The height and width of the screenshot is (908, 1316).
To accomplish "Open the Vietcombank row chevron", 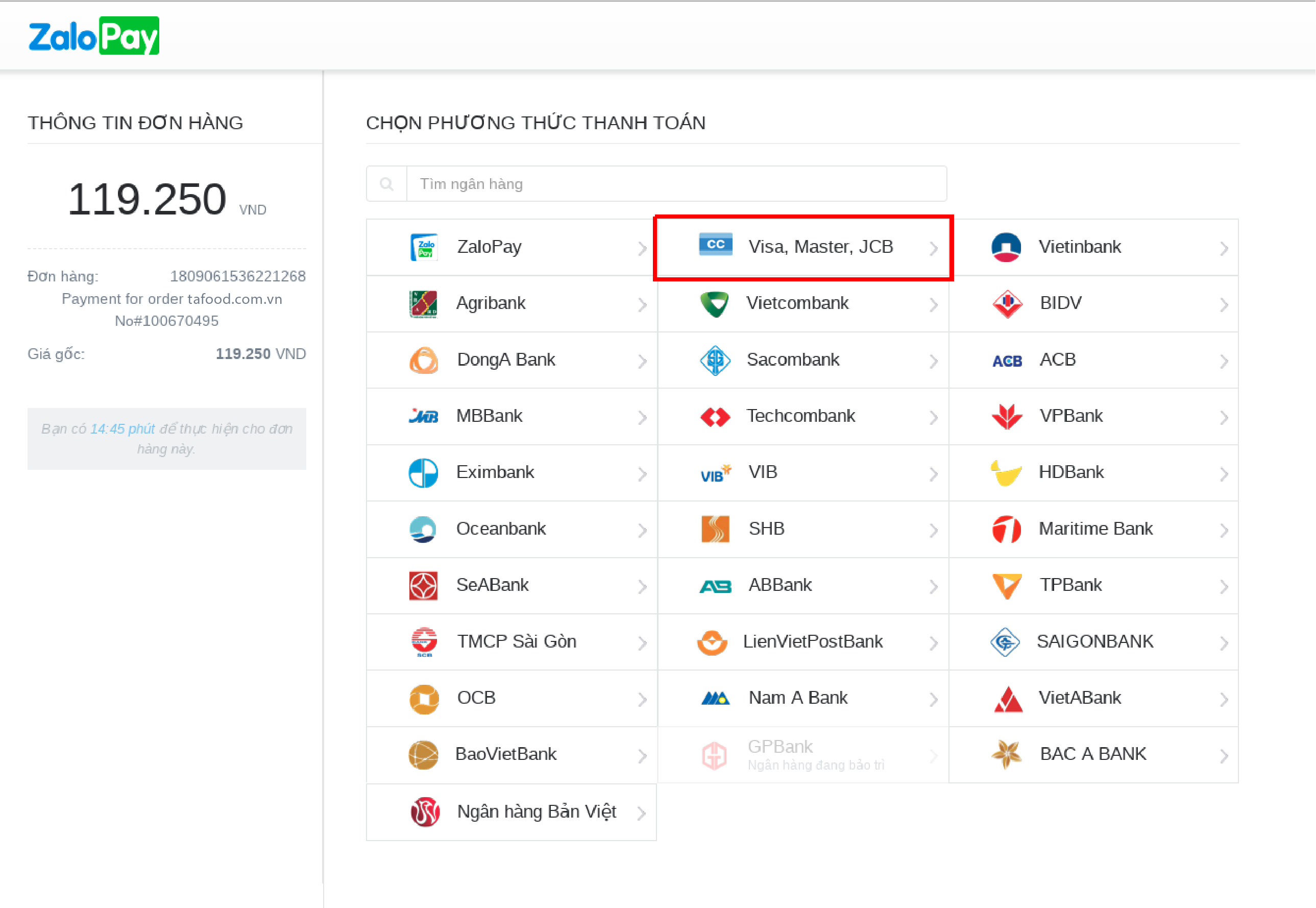I will [x=933, y=305].
